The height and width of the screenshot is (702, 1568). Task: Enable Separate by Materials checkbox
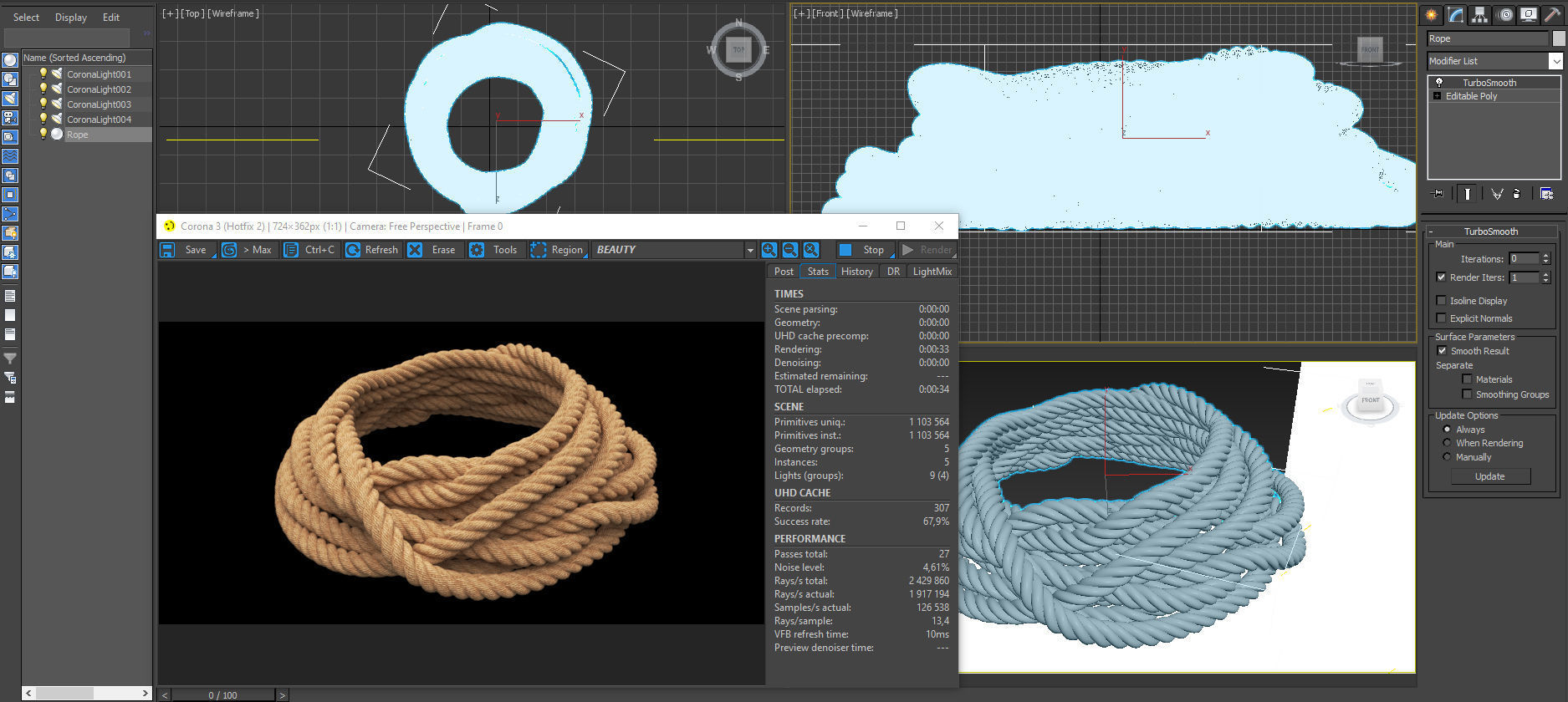point(1467,379)
